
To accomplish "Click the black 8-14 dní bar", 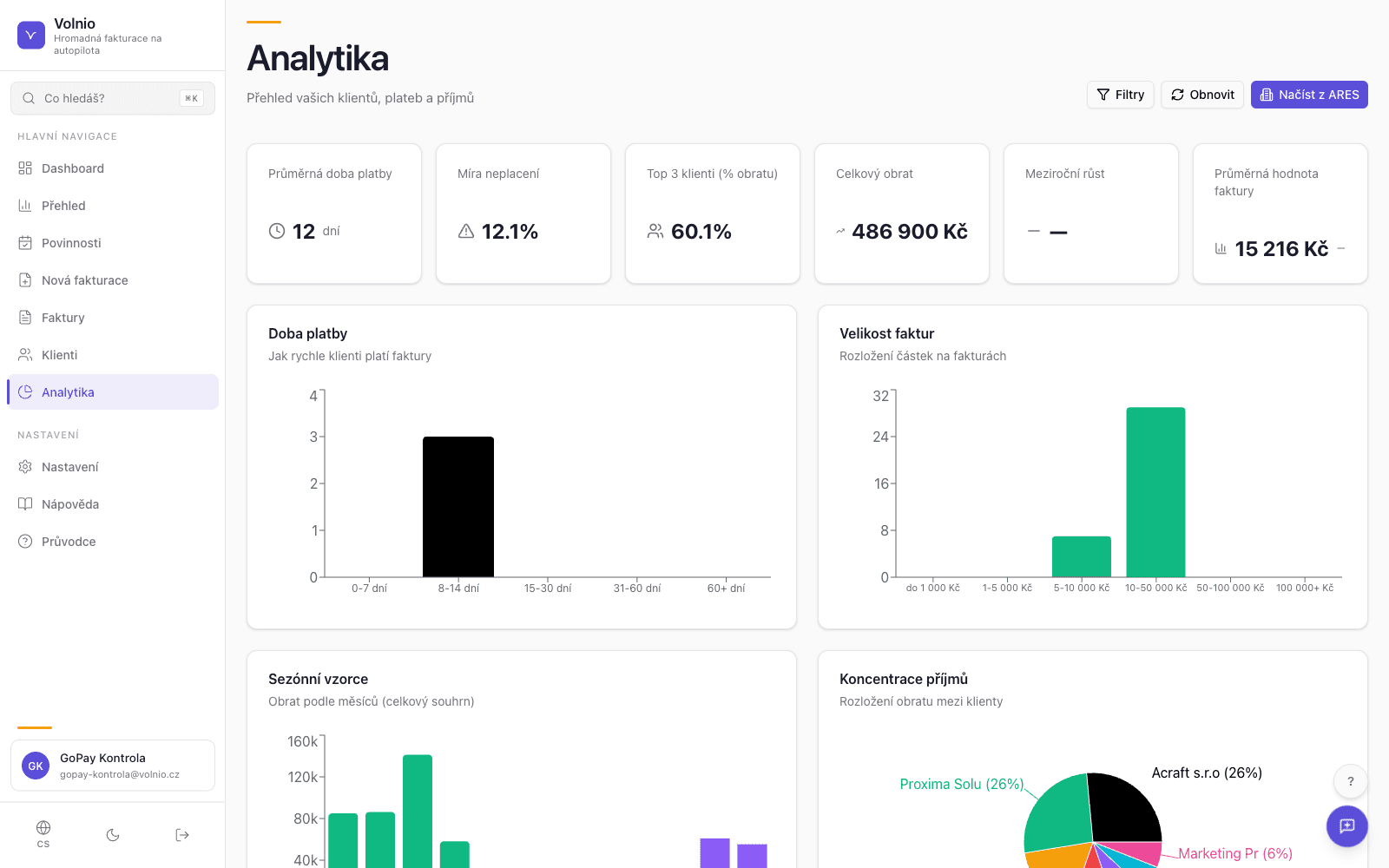I will coord(458,507).
